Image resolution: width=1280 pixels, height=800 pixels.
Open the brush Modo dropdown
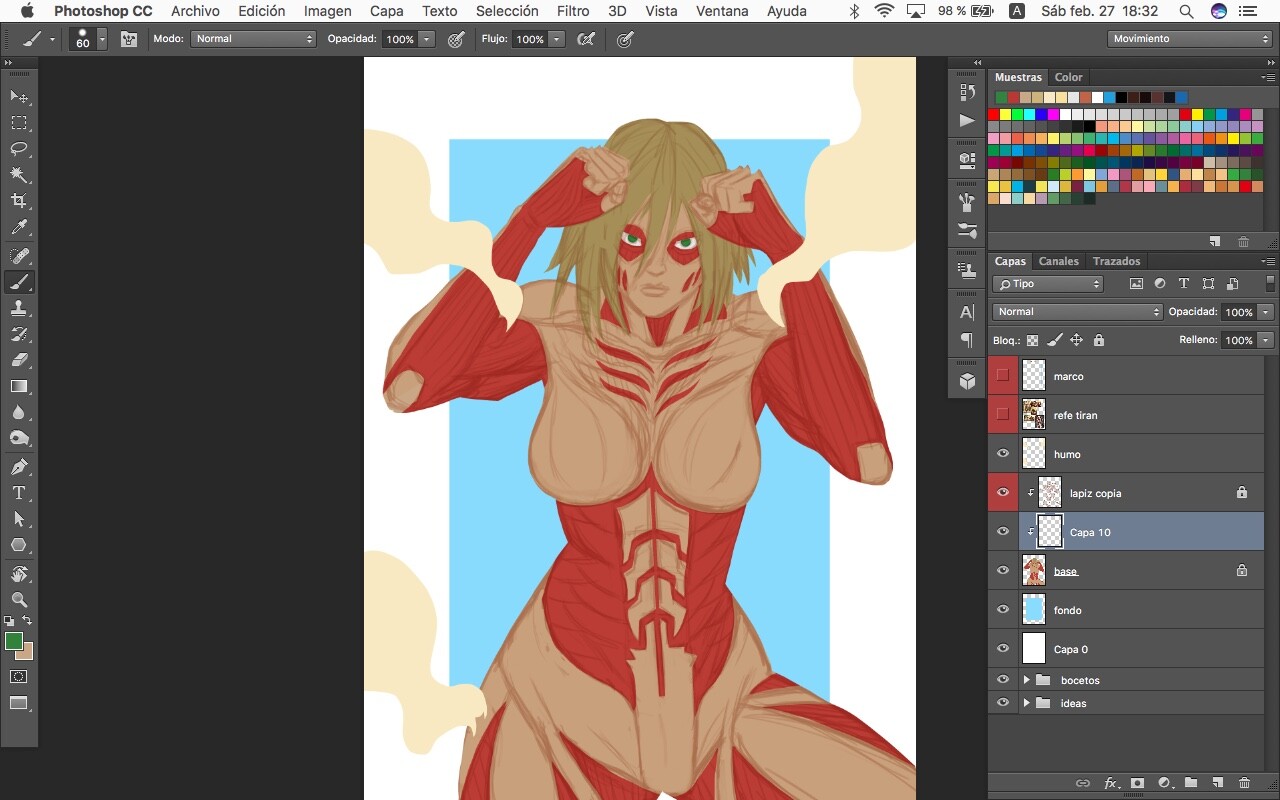254,39
